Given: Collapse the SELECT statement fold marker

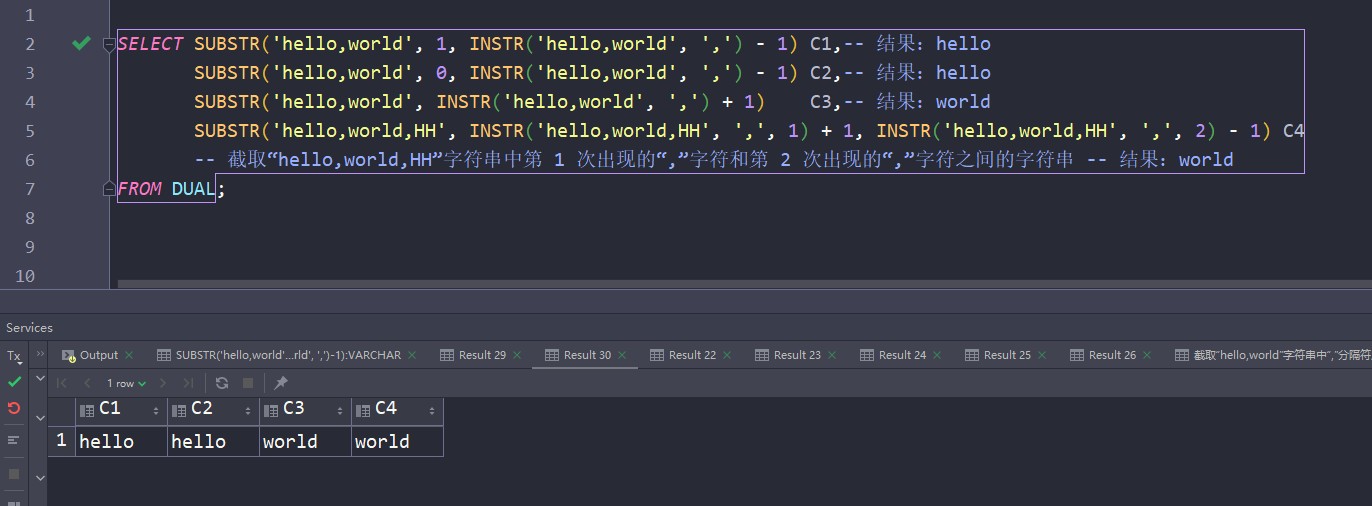Looking at the screenshot, I should [110, 44].
